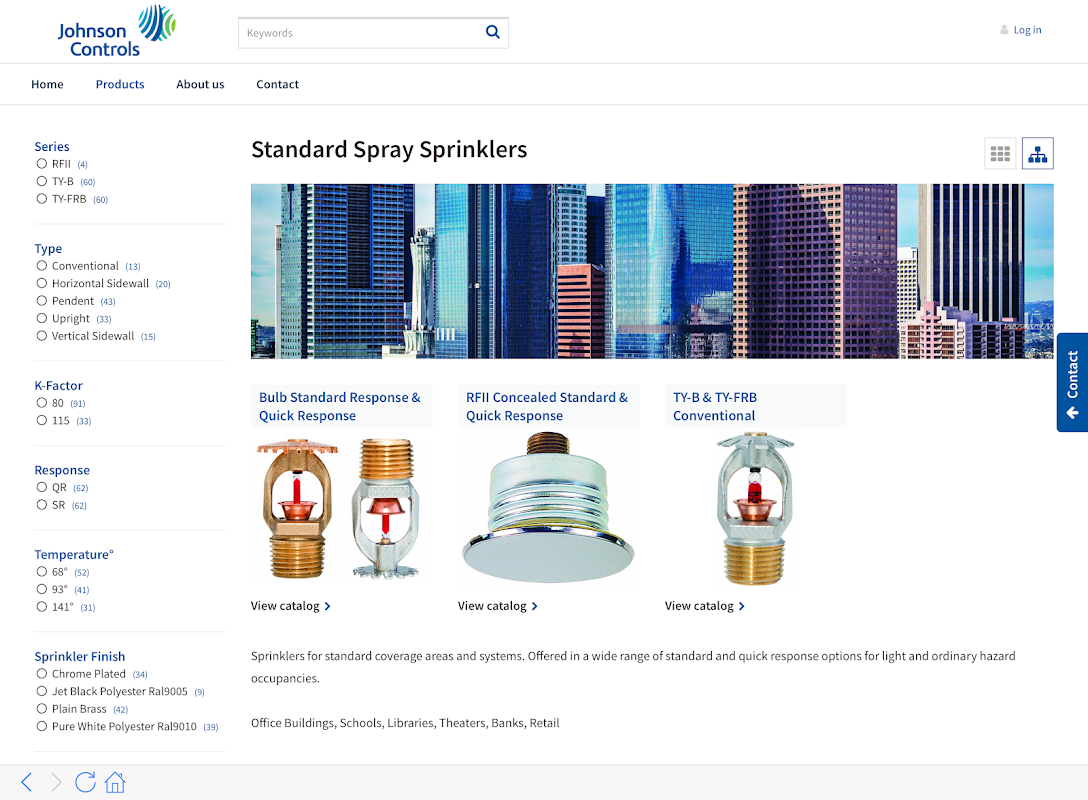Open the blue Contact side tab
This screenshot has height=800, width=1088.
(x=1072, y=382)
